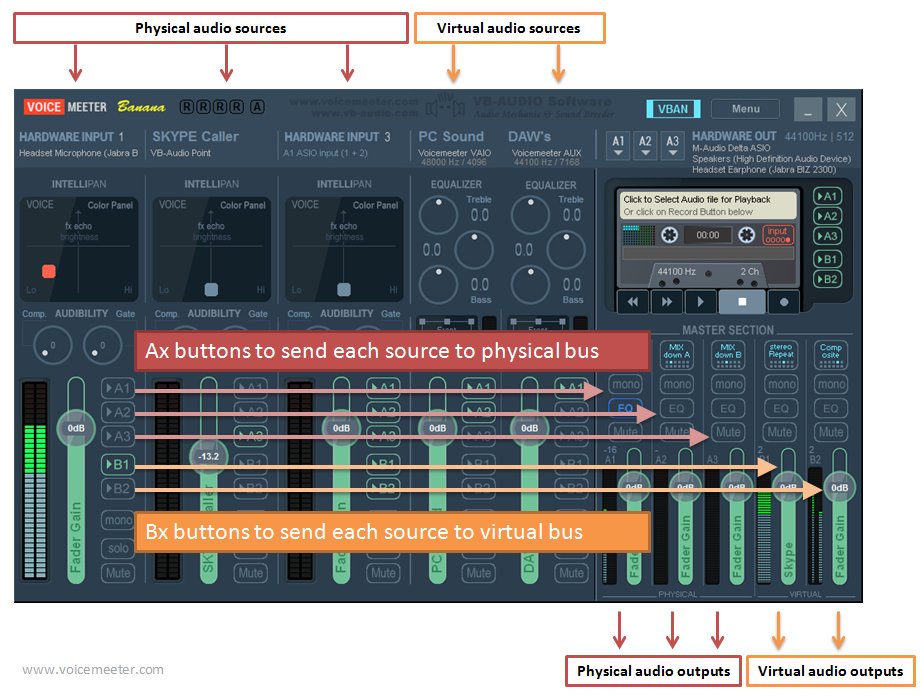Viewport: 924px width, 696px height.
Task: Open the A1 hardware output device dropdown
Action: [x=618, y=146]
